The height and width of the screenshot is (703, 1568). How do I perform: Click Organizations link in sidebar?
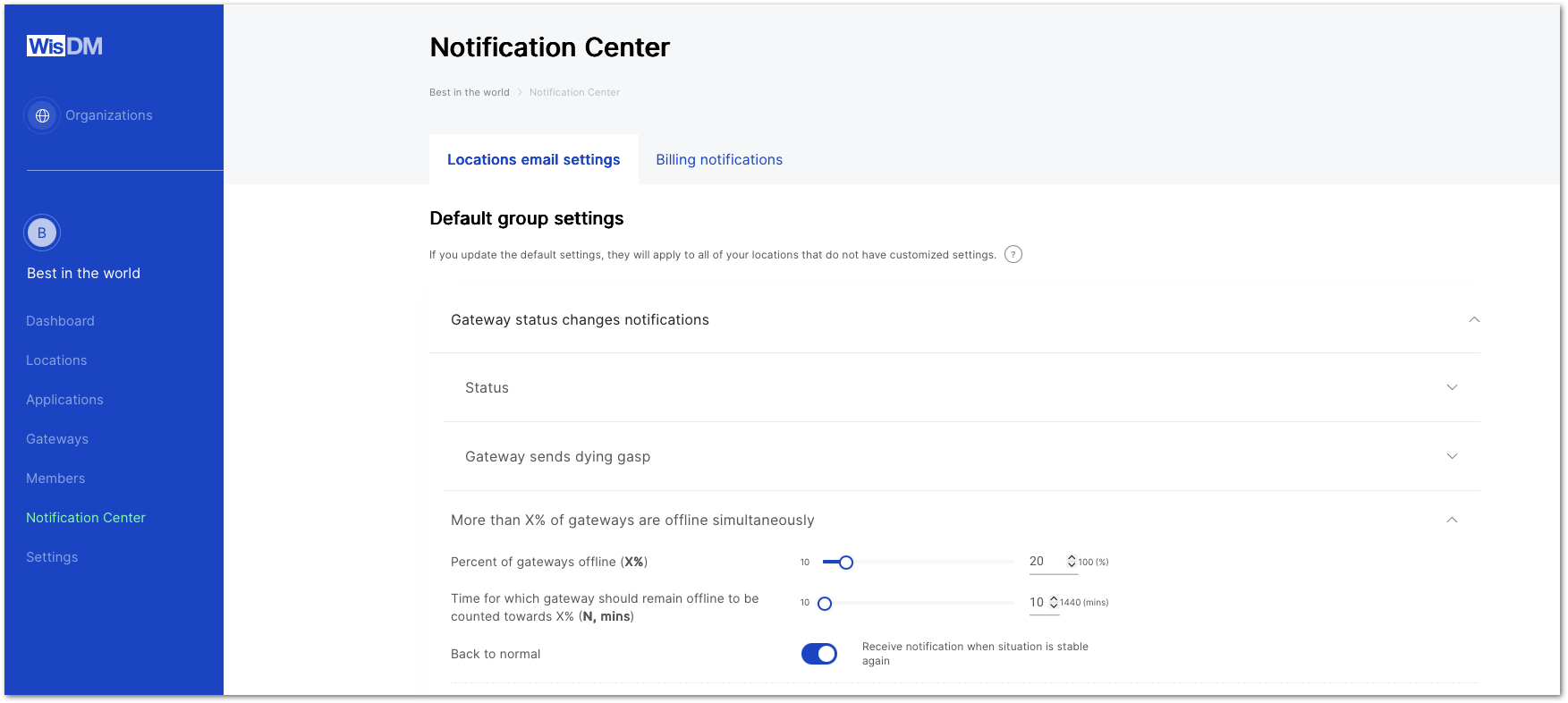pyautogui.click(x=109, y=115)
